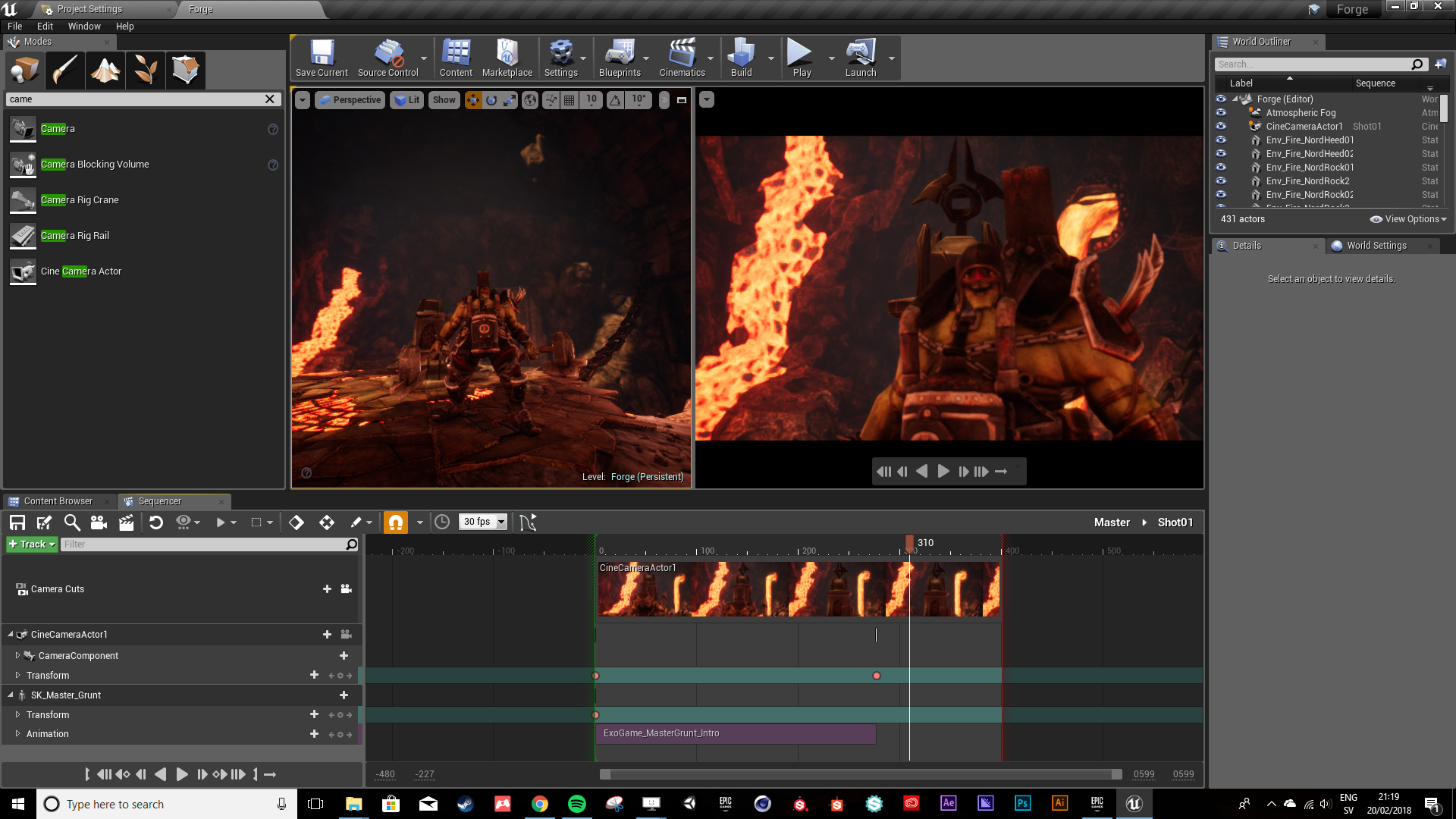Open the Perspective viewport type dropdown
Screen dimensions: 1456x819
pos(350,100)
